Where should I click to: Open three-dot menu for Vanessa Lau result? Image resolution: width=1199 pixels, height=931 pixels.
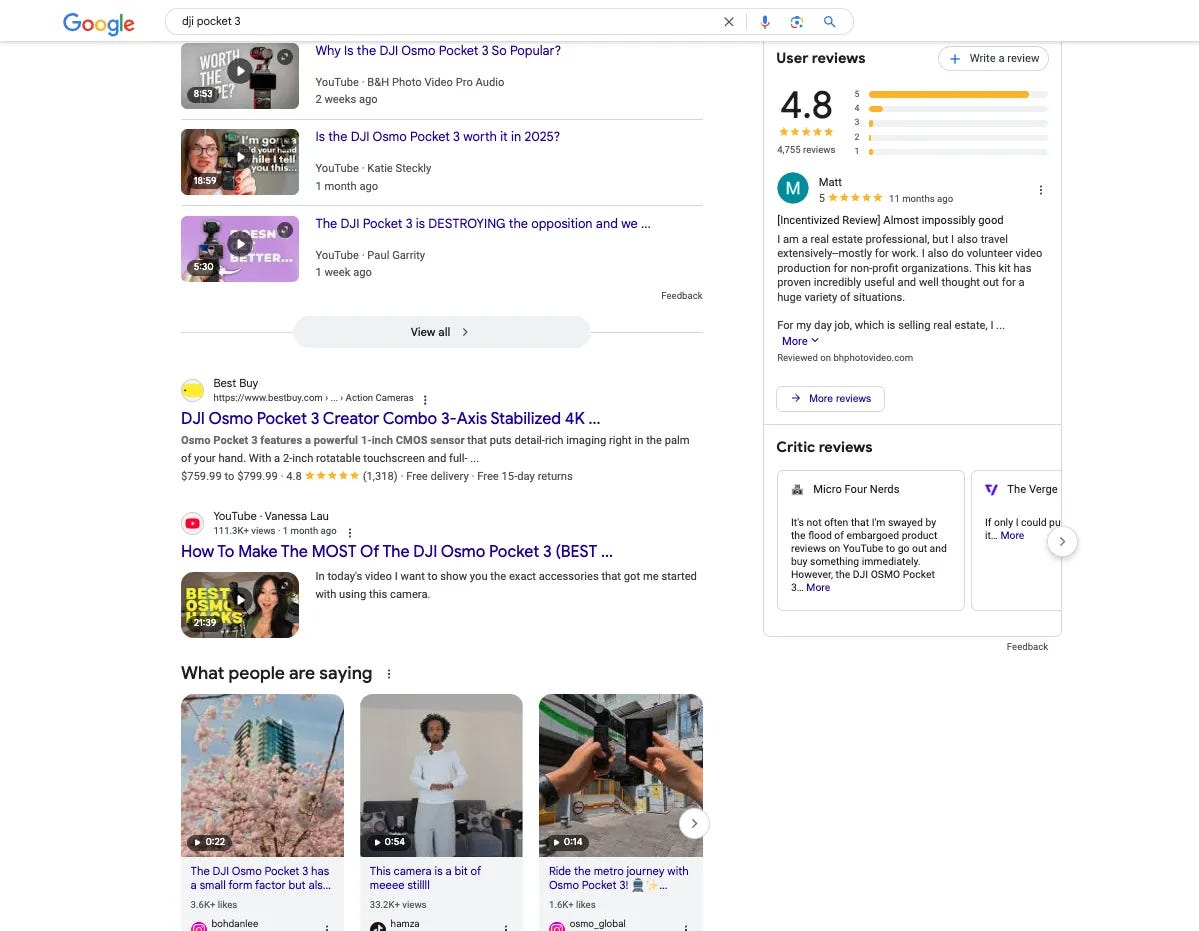(349, 532)
